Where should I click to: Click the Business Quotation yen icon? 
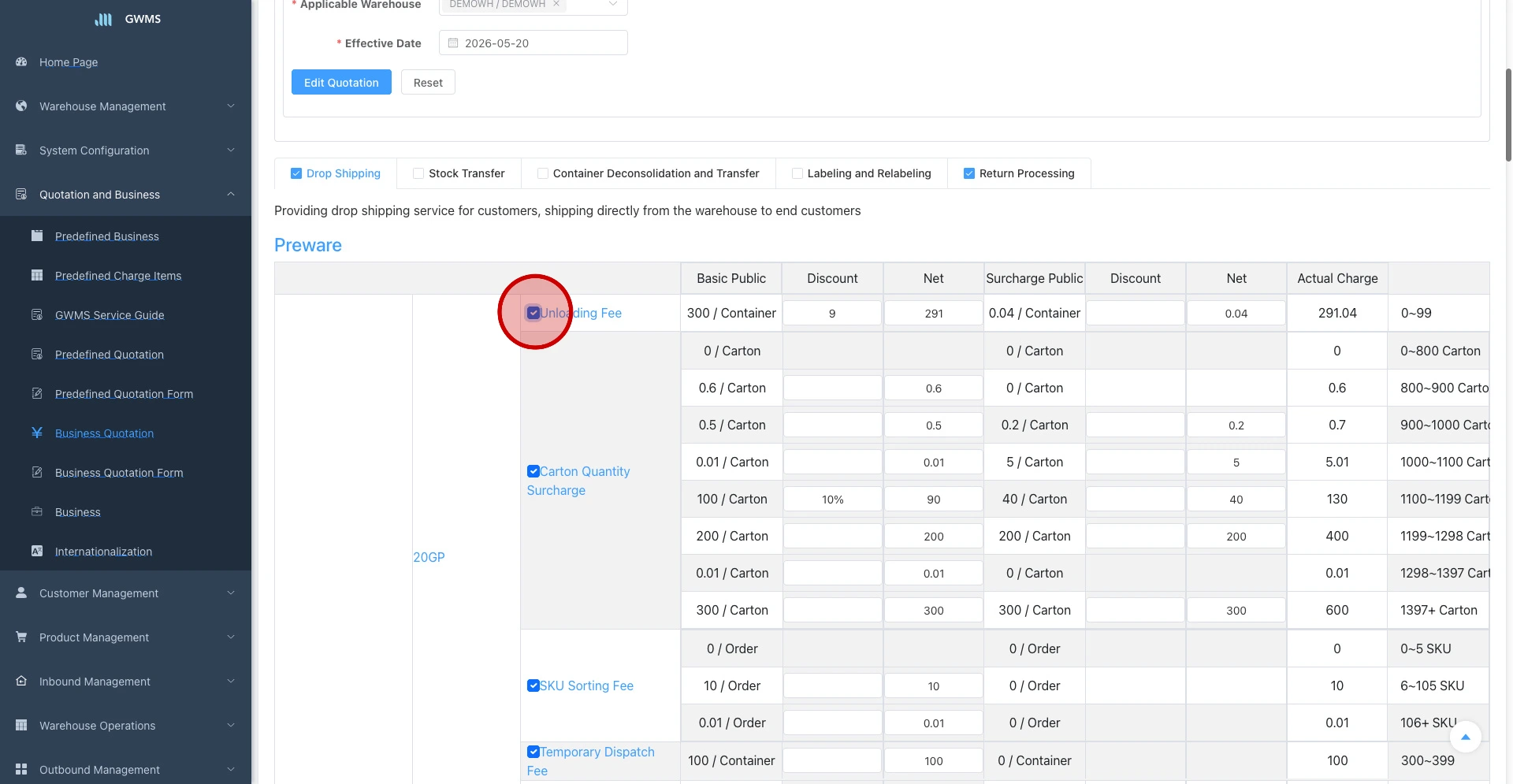coord(37,433)
